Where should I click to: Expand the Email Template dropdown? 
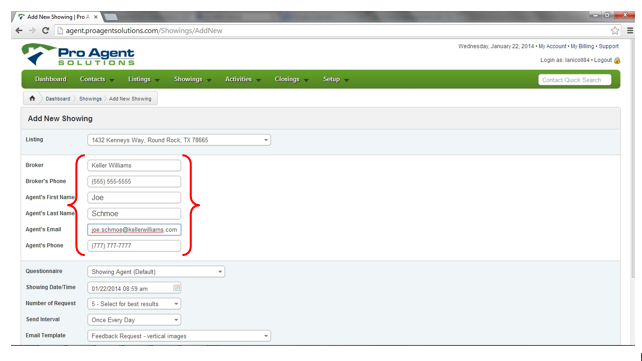(179, 336)
